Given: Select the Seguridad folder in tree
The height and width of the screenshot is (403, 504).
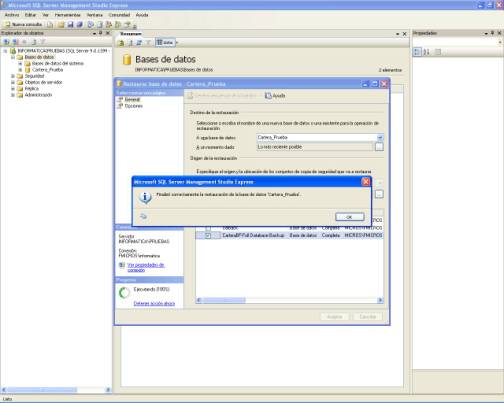Looking at the screenshot, I should (34, 76).
